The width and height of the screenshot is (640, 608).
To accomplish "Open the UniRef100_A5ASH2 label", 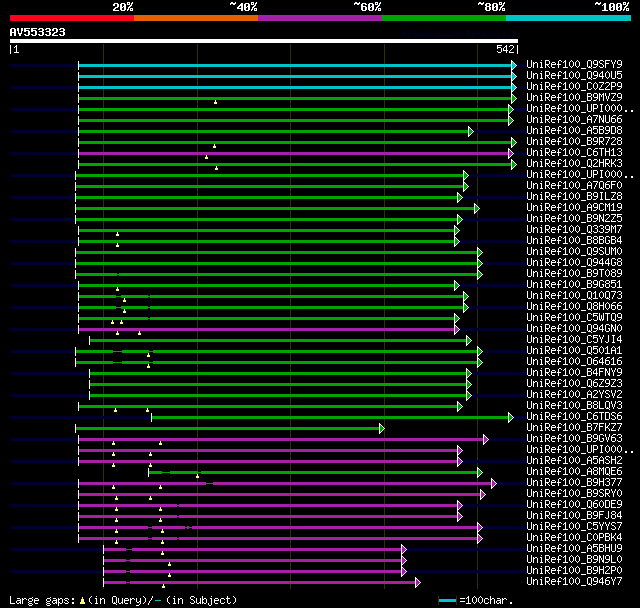I will (x=574, y=461).
